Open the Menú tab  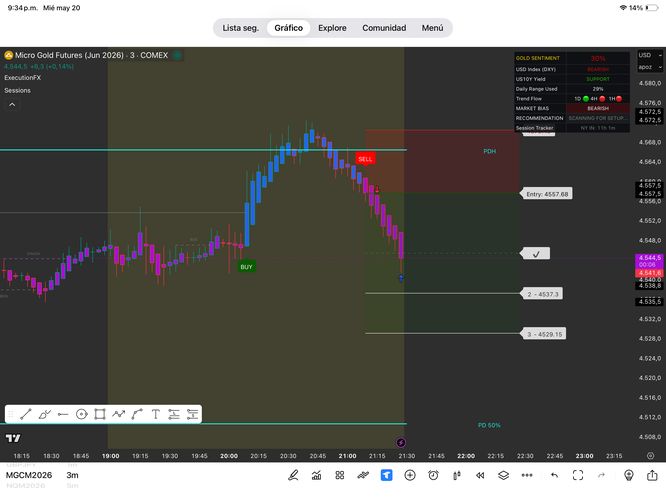[x=432, y=28]
